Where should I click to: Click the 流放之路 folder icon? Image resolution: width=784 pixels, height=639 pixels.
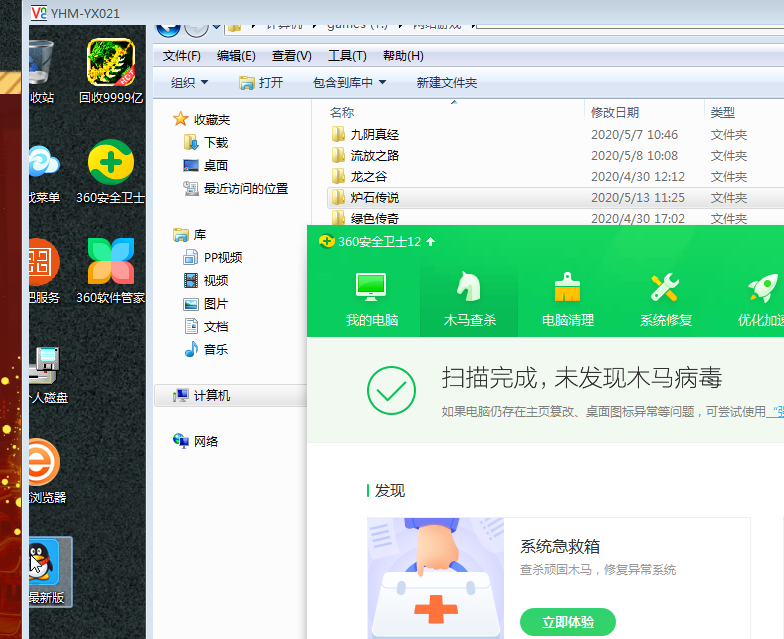point(338,155)
